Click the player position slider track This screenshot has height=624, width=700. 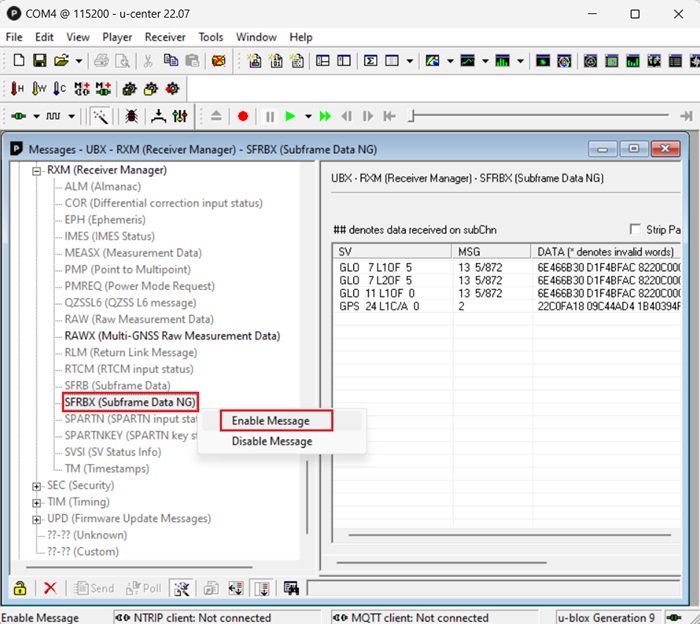pos(540,117)
